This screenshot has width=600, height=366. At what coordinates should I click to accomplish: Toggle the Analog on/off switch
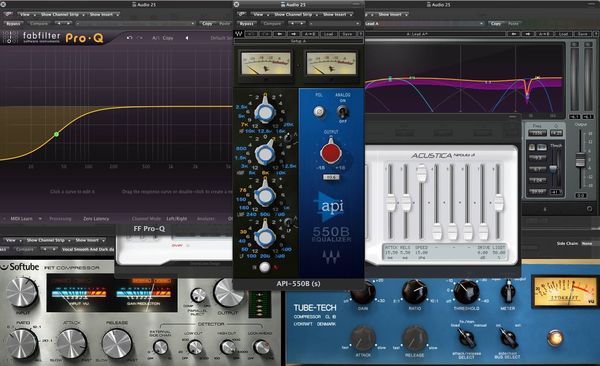(342, 112)
